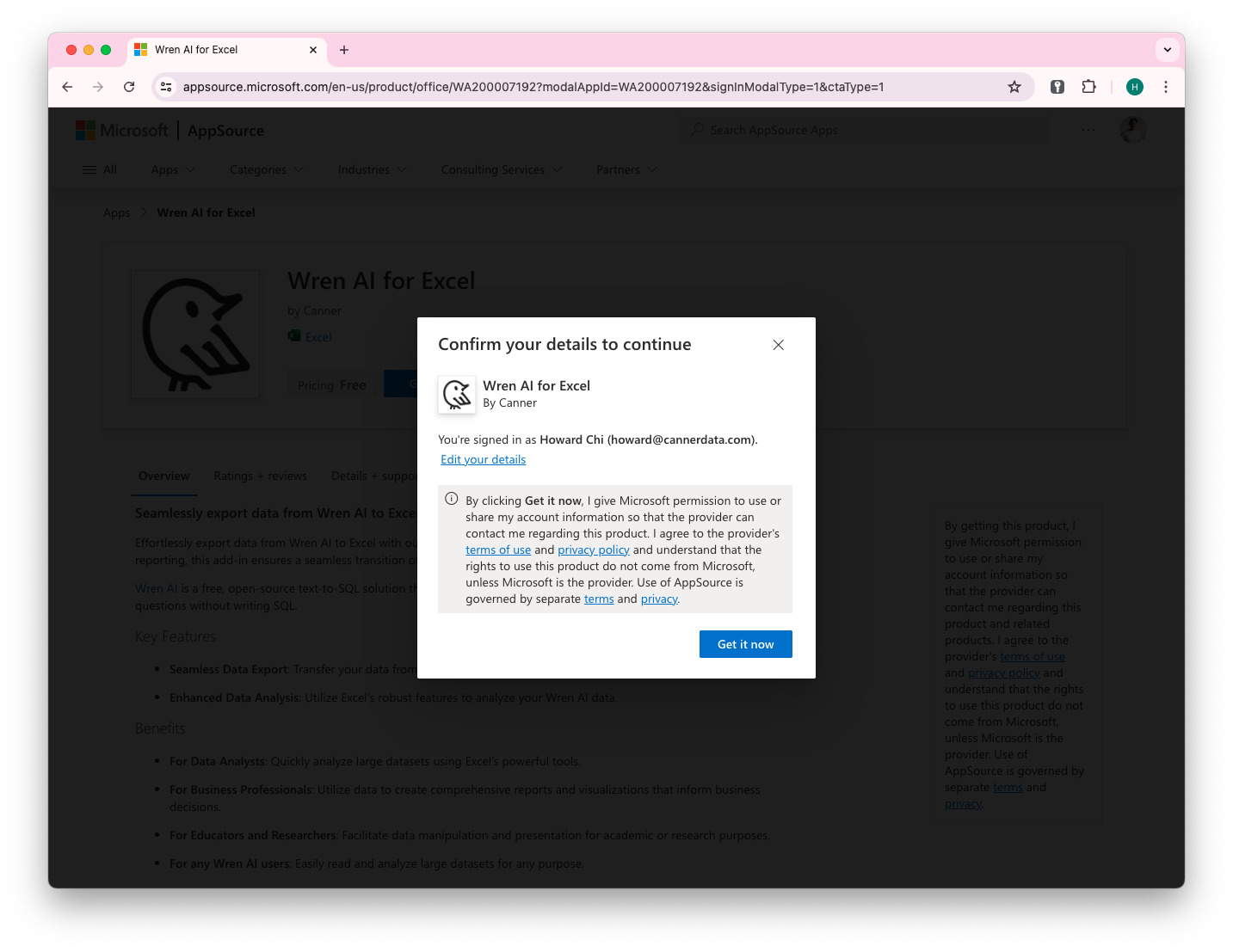Expand the Industries dropdown menu

[x=373, y=169]
